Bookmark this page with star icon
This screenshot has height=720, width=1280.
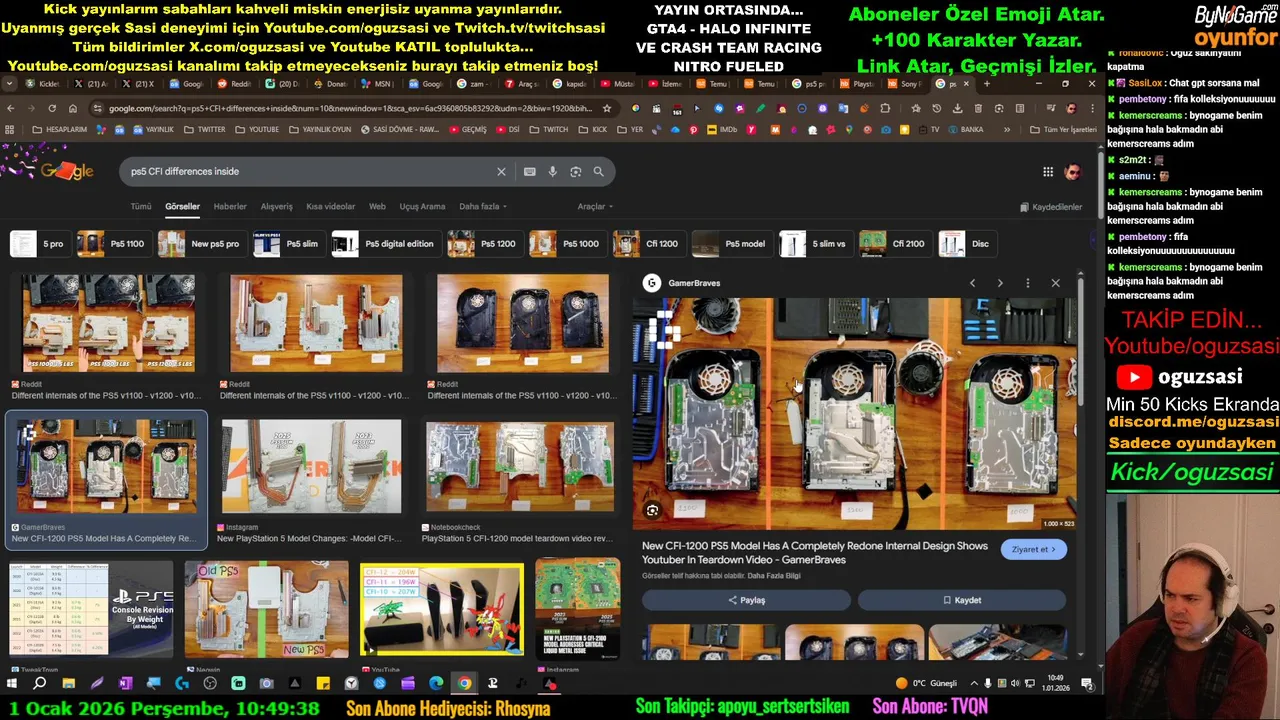click(607, 108)
